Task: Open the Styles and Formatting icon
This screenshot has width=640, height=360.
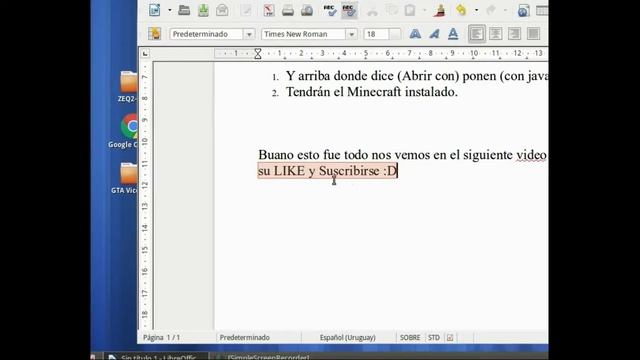Action: pyautogui.click(x=154, y=33)
